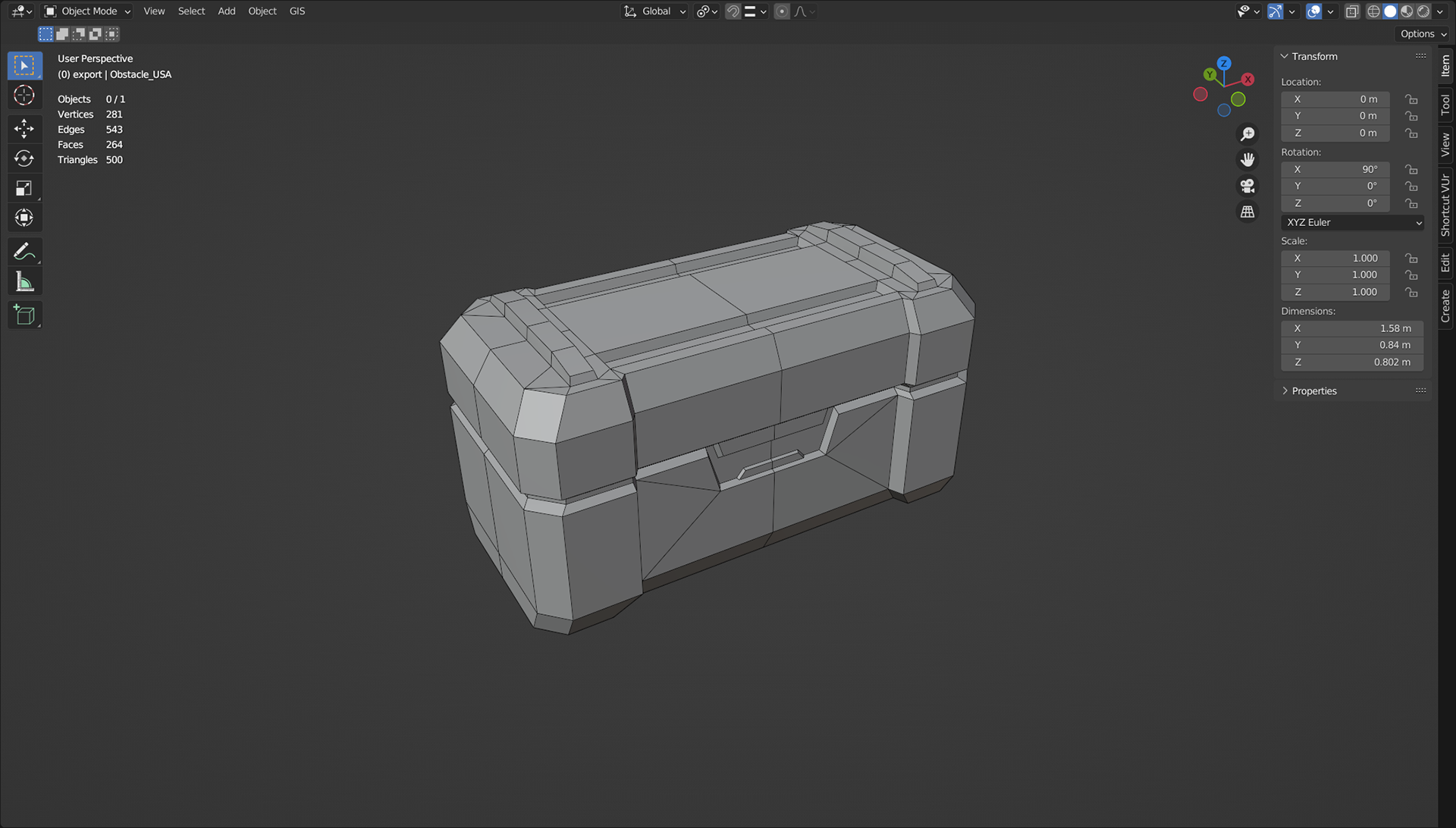This screenshot has height=828, width=1456.
Task: Open the Object Mode dropdown
Action: [87, 11]
